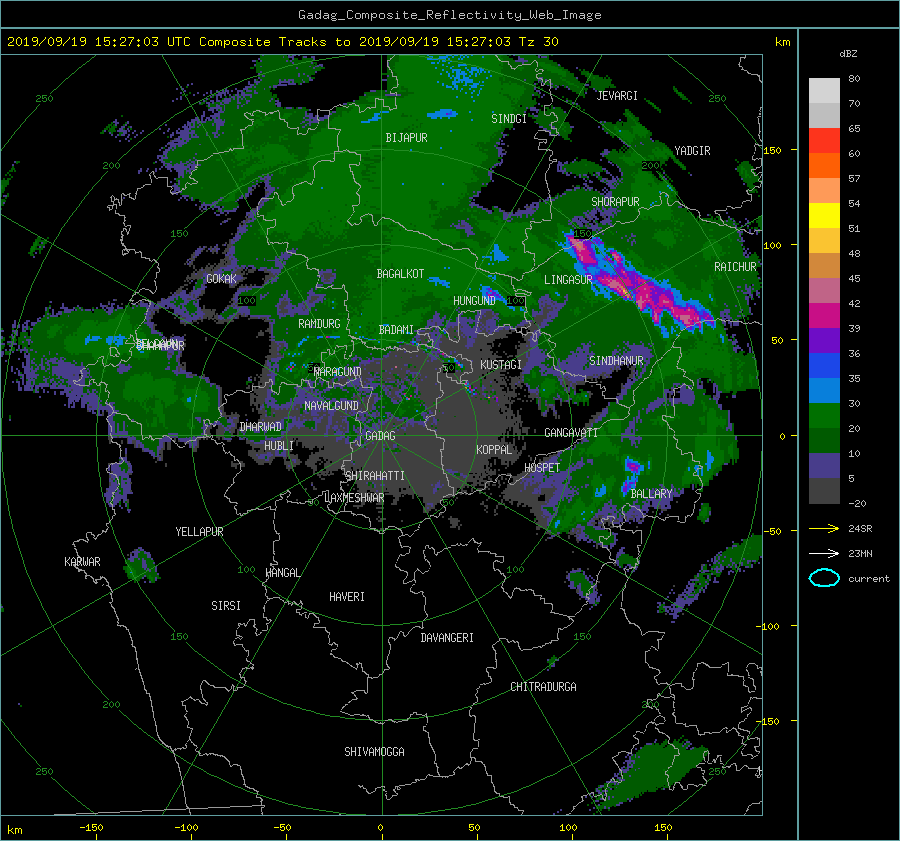The width and height of the screenshot is (900, 841).
Task: Click the HAVERI city label
Action: 347,597
